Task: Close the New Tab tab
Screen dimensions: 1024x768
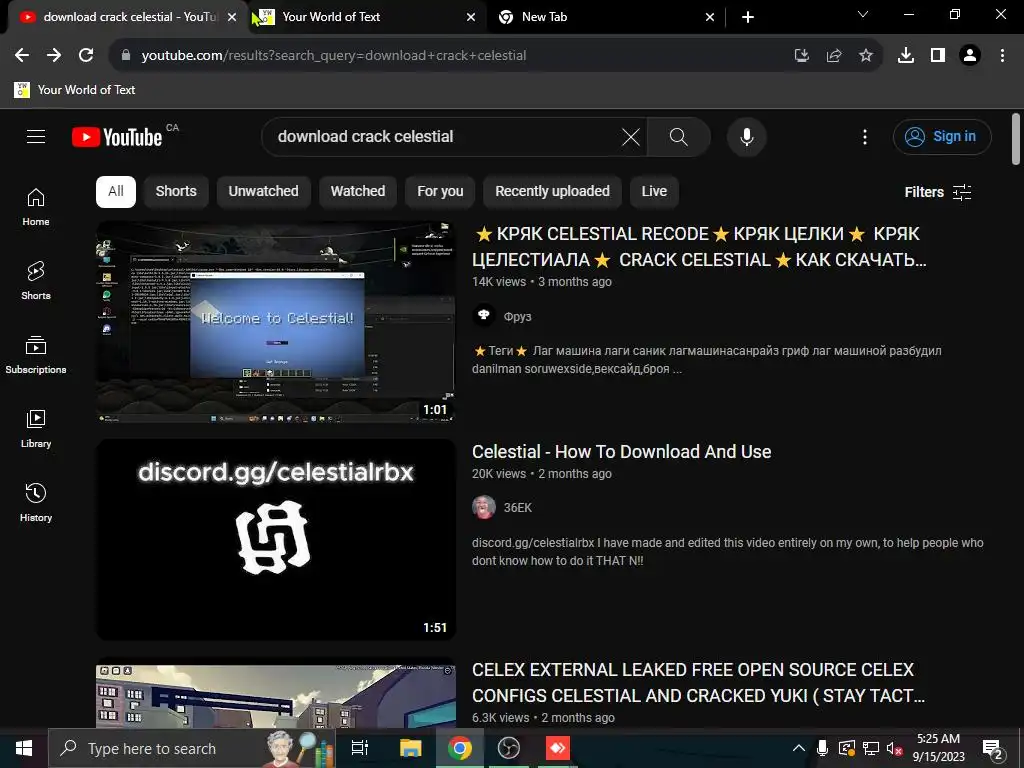Action: tap(710, 17)
